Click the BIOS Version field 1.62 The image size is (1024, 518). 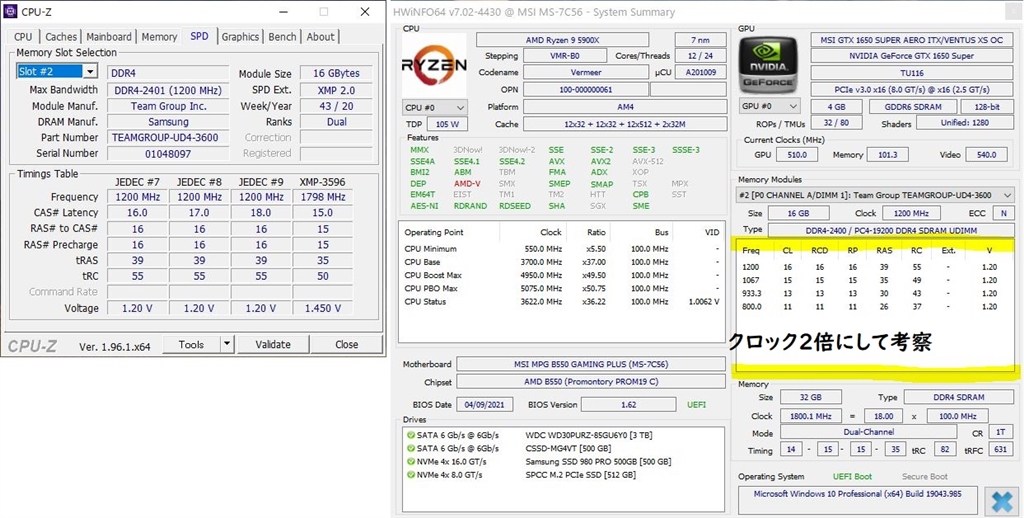pyautogui.click(x=628, y=405)
